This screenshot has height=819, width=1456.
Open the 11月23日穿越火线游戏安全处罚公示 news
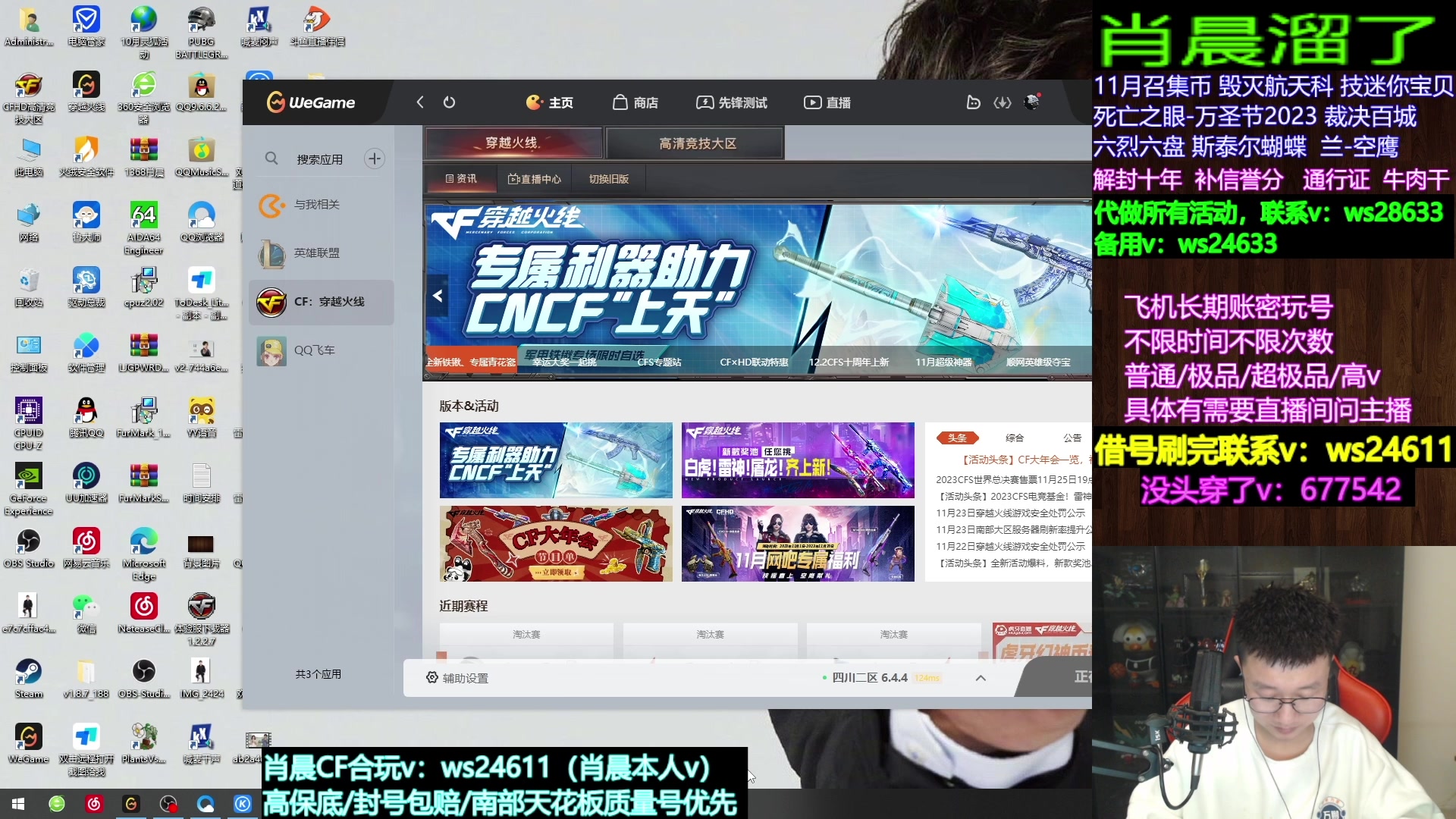pos(1010,513)
